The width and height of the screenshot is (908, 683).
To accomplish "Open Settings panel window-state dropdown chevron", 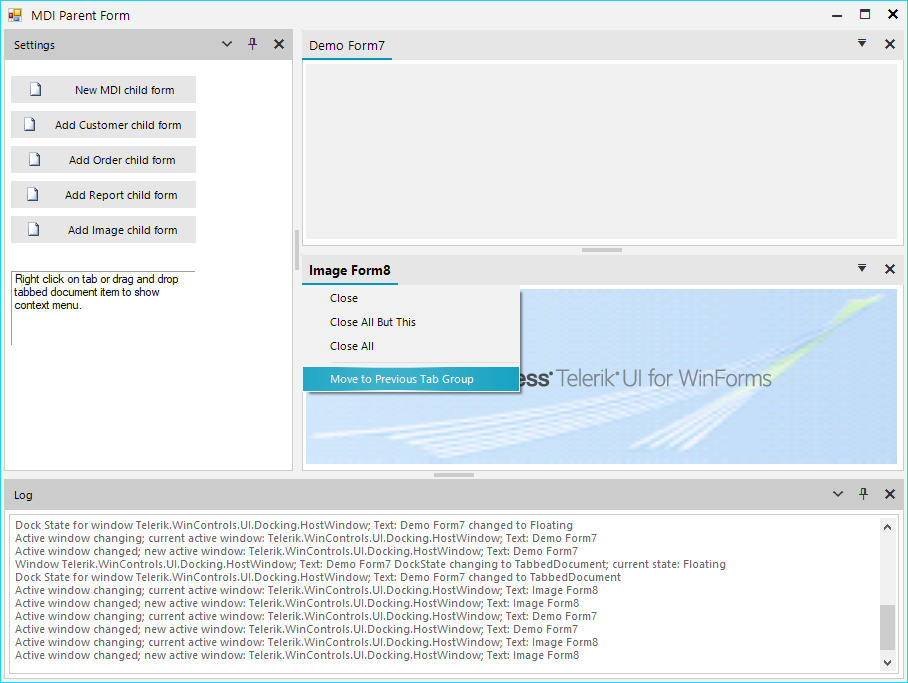I will [227, 44].
